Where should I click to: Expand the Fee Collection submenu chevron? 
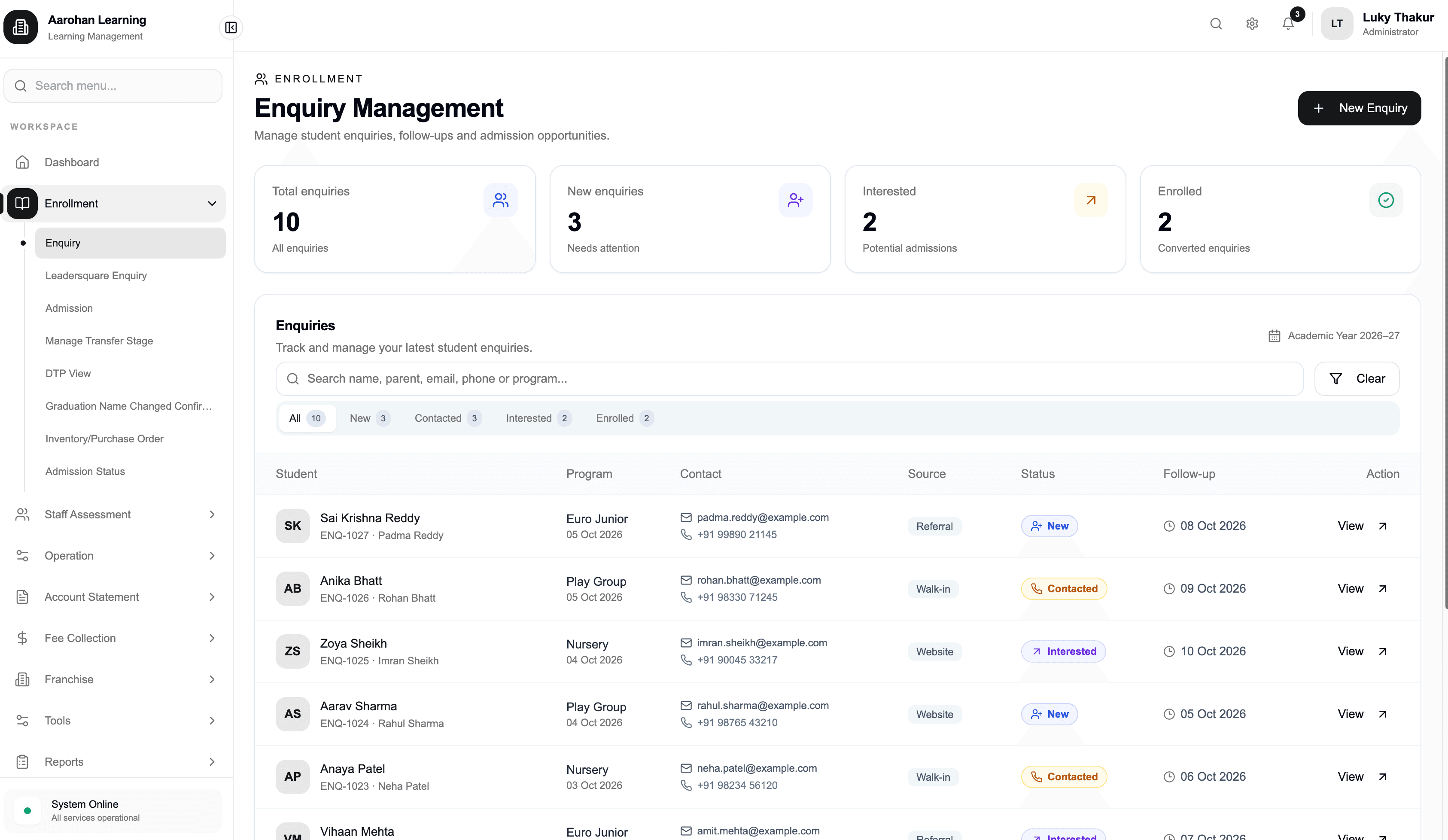coord(212,638)
